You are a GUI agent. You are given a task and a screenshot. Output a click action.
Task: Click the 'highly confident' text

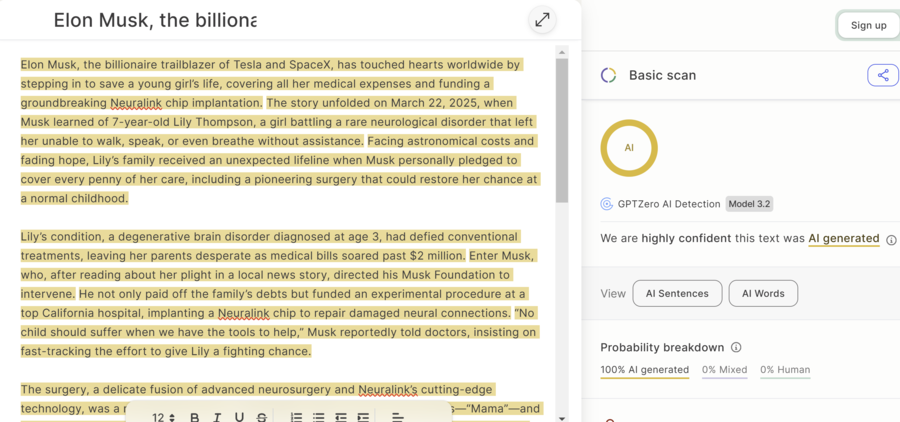click(x=686, y=238)
